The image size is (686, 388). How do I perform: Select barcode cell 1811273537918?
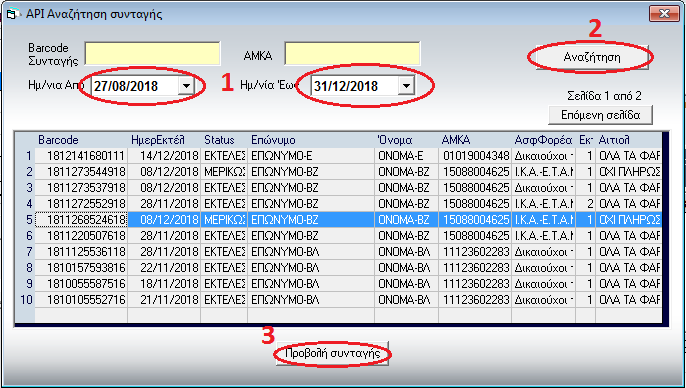[x=81, y=188]
